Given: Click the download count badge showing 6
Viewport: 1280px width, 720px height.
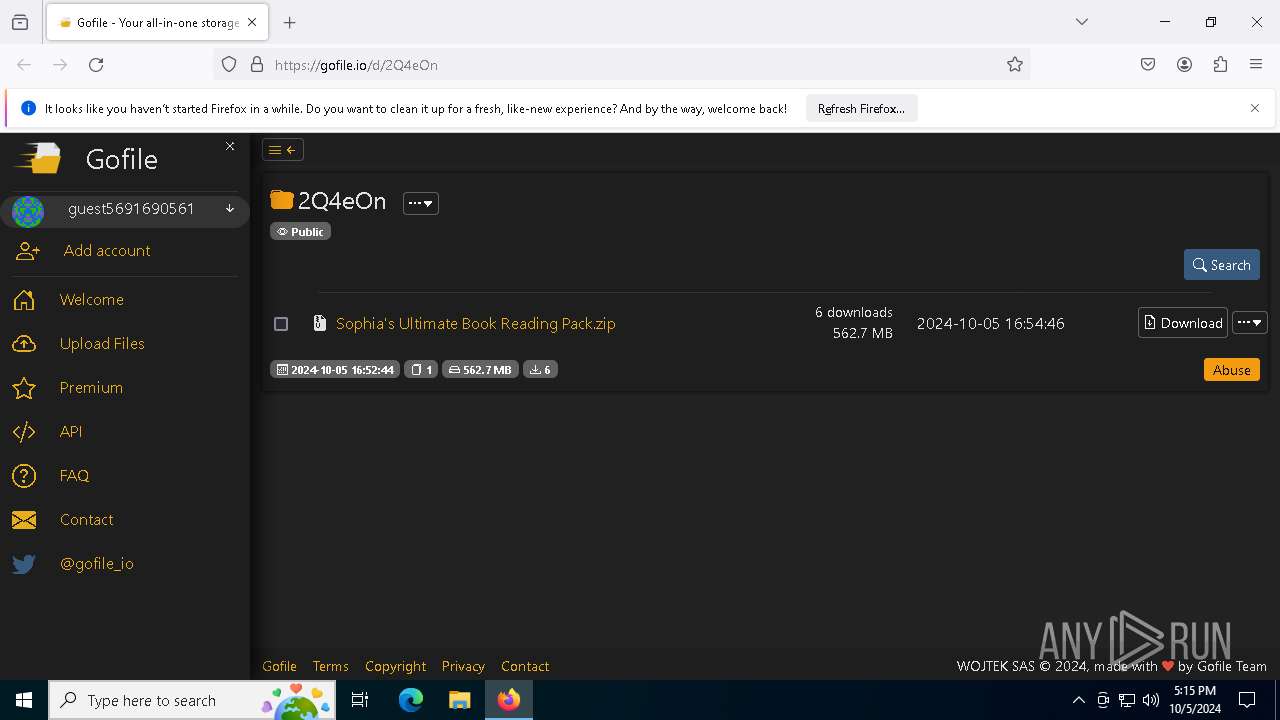Looking at the screenshot, I should 540,370.
